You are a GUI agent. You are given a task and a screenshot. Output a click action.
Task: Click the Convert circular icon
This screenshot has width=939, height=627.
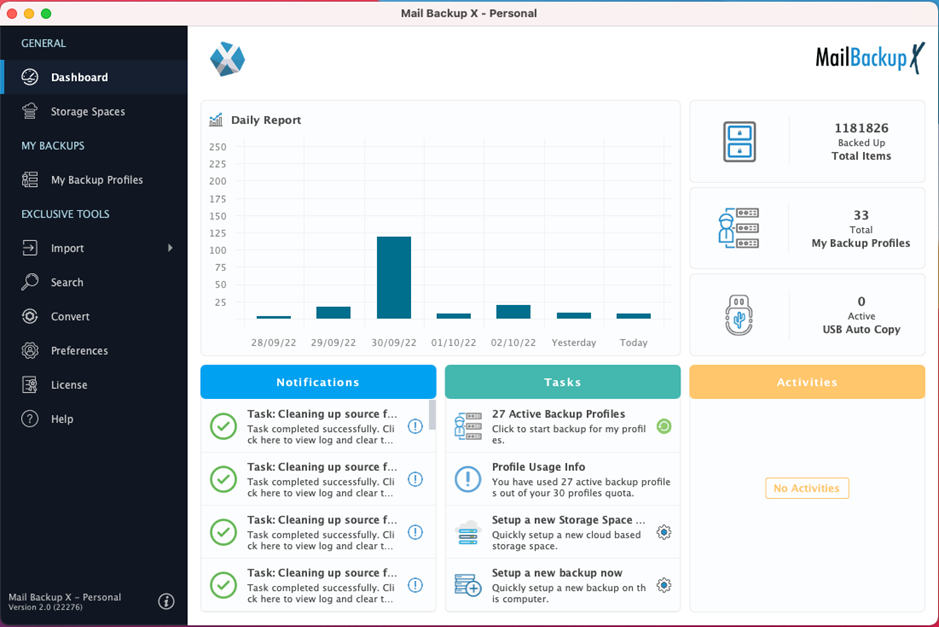pyautogui.click(x=30, y=316)
